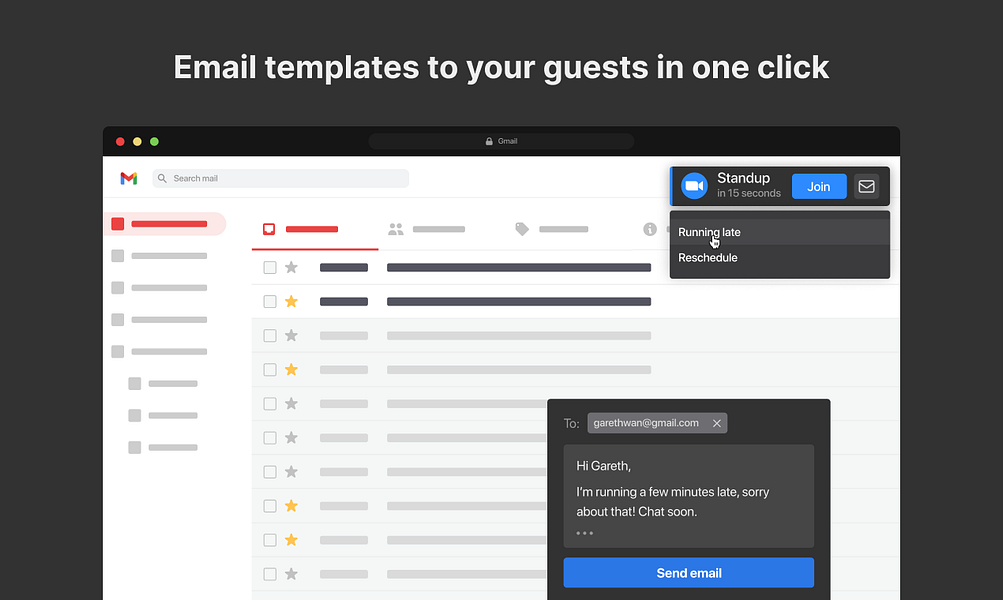
Task: Expand trimmed content via the three dots
Action: (584, 533)
